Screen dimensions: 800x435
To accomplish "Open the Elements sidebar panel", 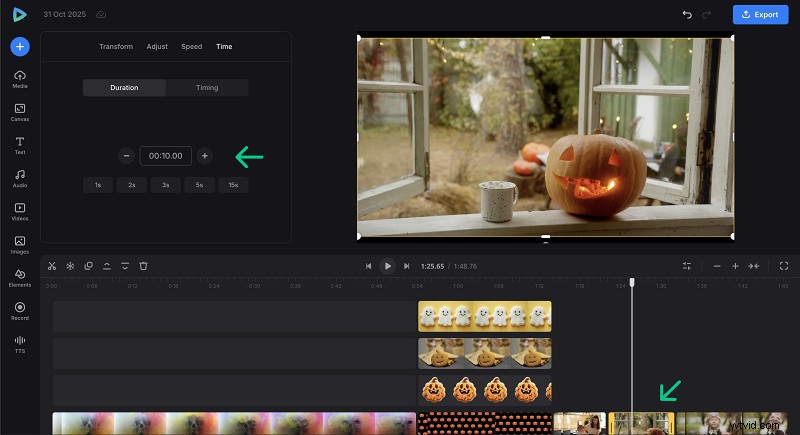I will point(20,278).
